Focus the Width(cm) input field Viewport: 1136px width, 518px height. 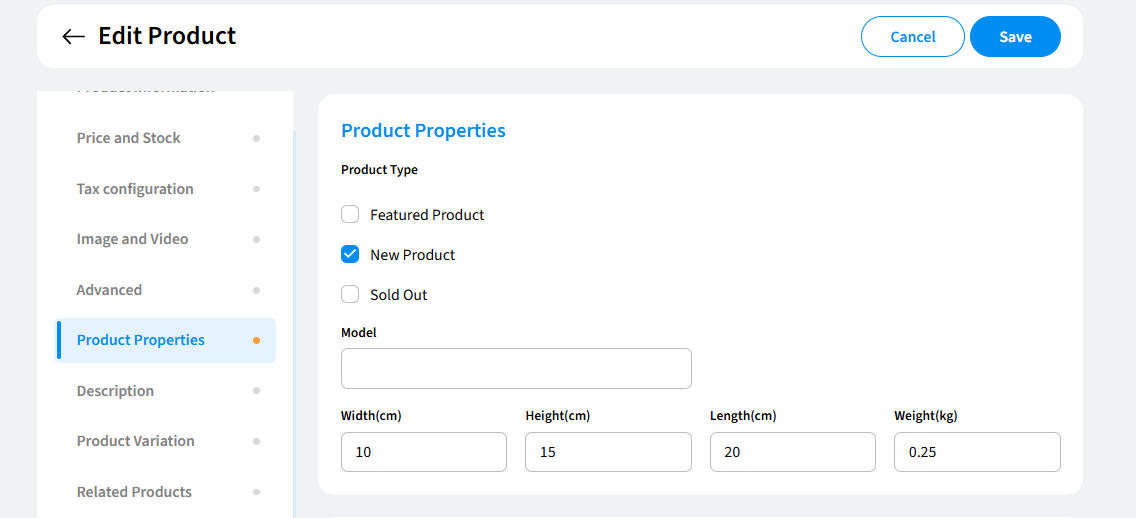point(424,452)
